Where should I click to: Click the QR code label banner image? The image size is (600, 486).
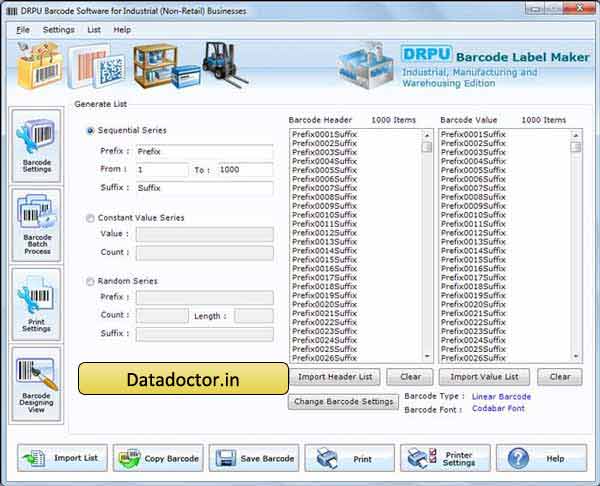(x=97, y=67)
